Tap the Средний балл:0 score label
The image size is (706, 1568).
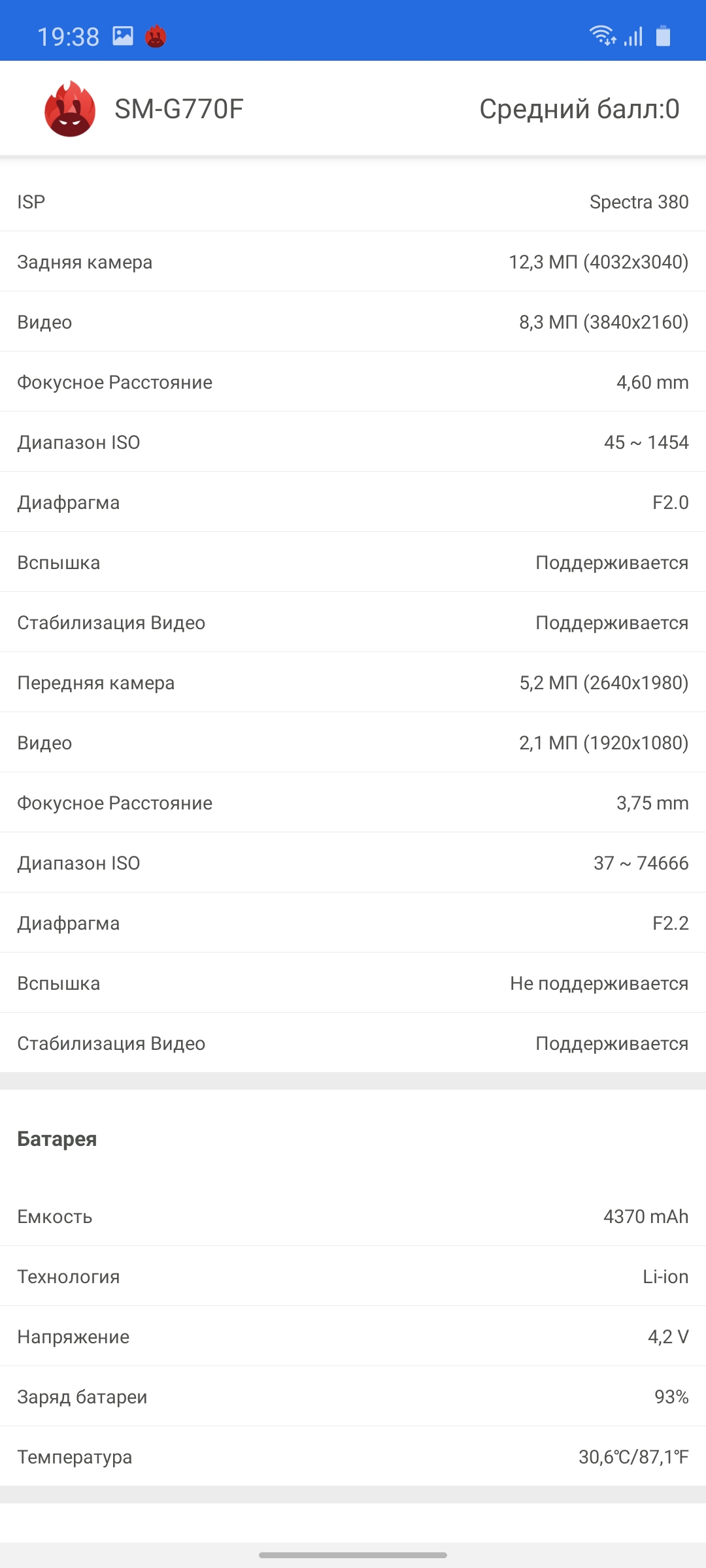[x=579, y=109]
